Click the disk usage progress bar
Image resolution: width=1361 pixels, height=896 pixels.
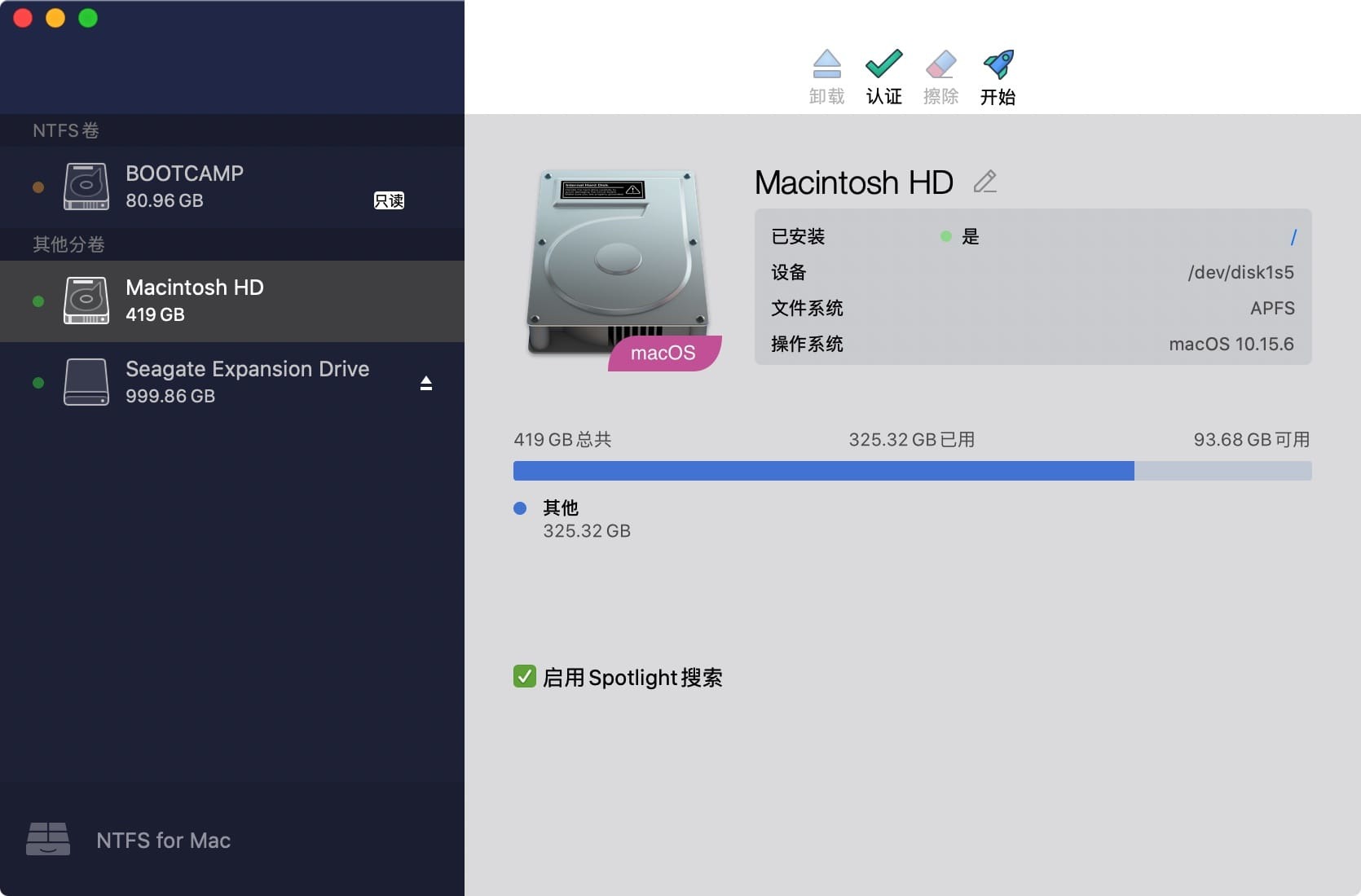(x=911, y=471)
